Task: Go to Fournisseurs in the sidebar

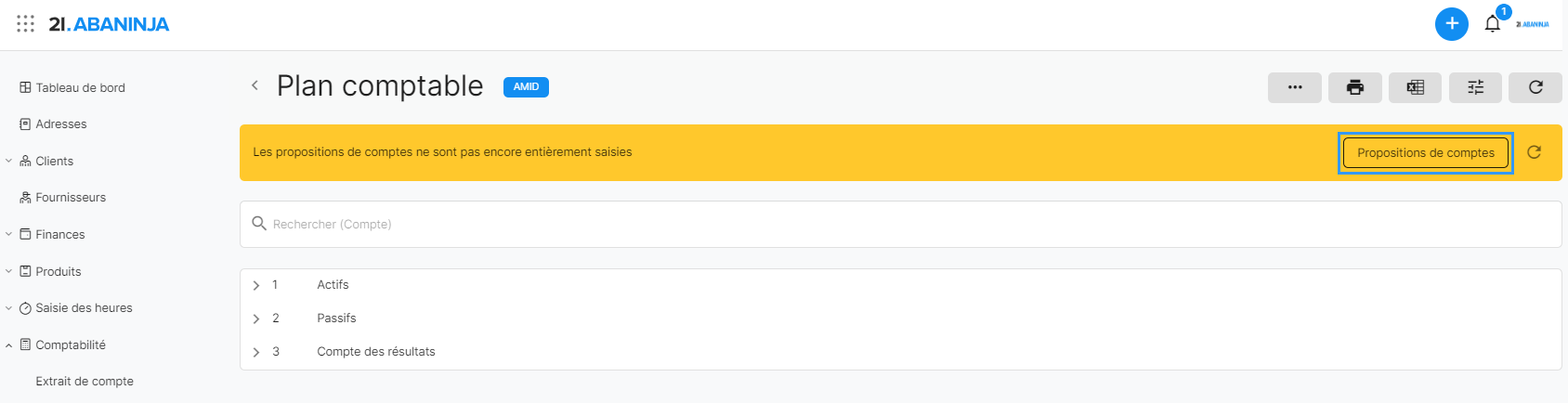Action: [71, 198]
